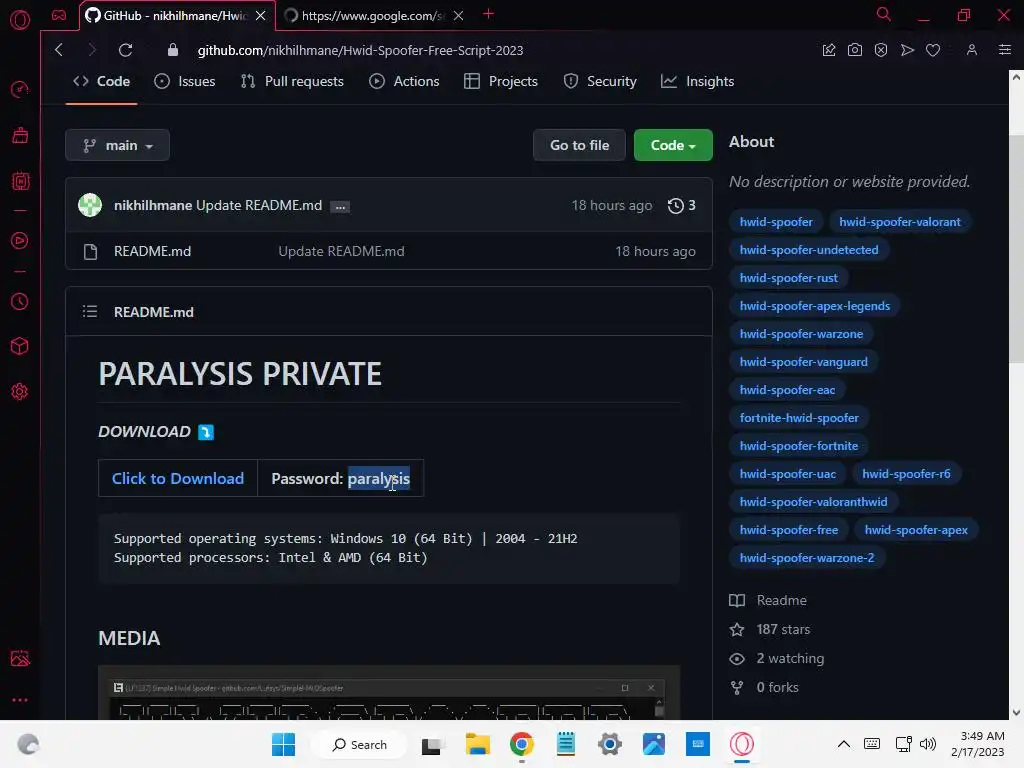View the 187 stars list
The width and height of the screenshot is (1024, 768).
[x=770, y=629]
